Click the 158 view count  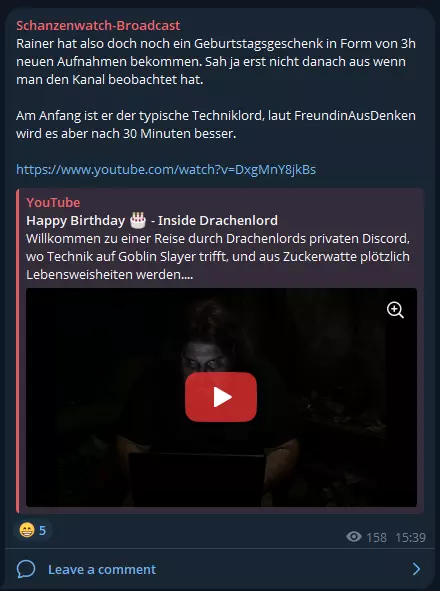[x=377, y=537]
